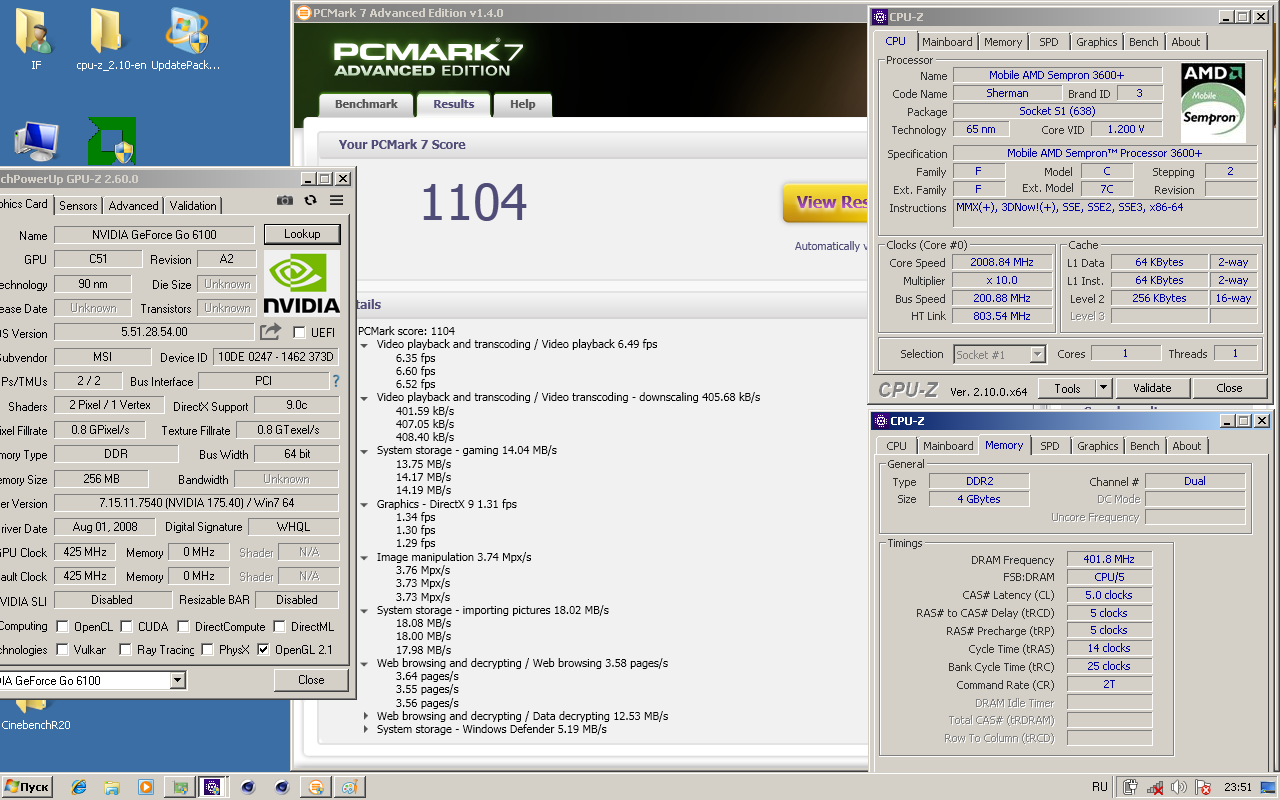This screenshot has width=1280, height=800.
Task: Open the RU language indicator in the tray
Action: coord(1100,787)
